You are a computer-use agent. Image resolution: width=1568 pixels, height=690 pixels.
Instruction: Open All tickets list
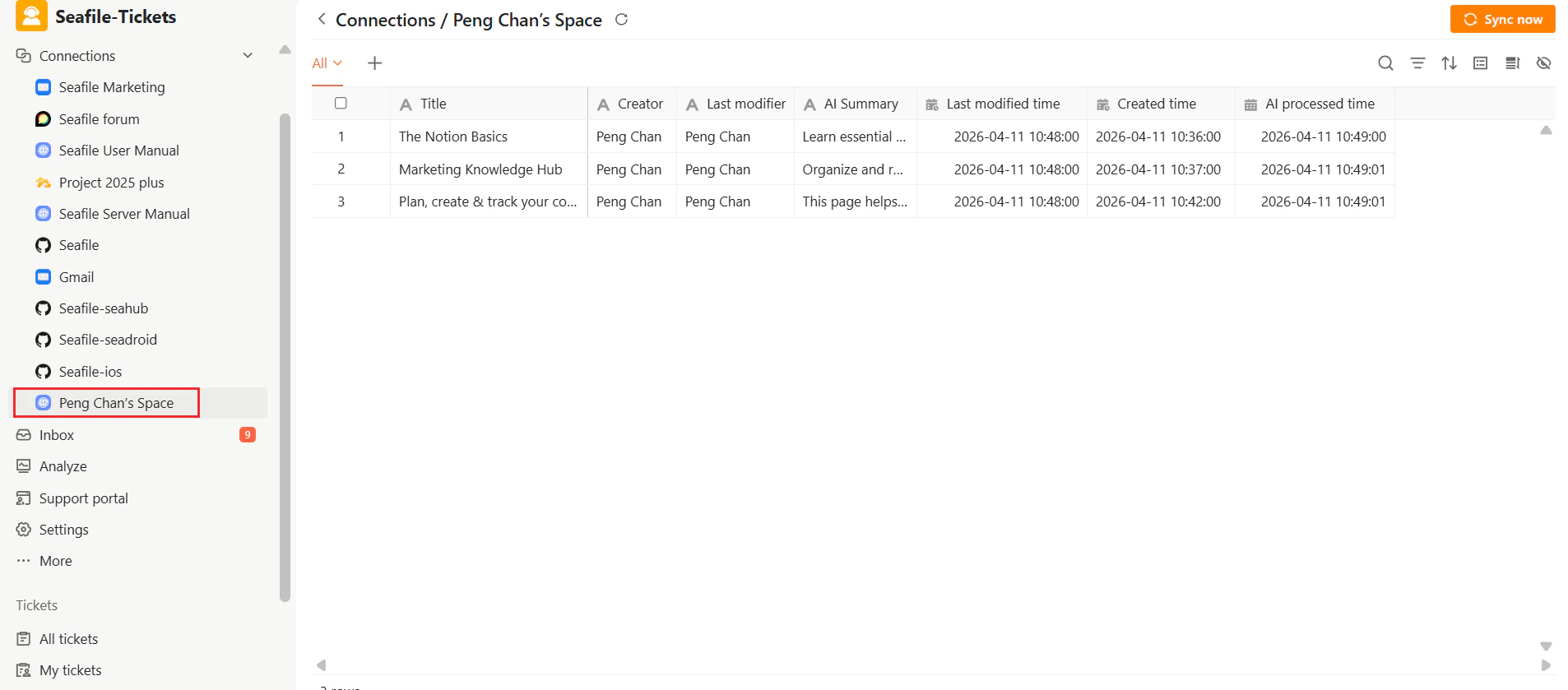click(68, 639)
